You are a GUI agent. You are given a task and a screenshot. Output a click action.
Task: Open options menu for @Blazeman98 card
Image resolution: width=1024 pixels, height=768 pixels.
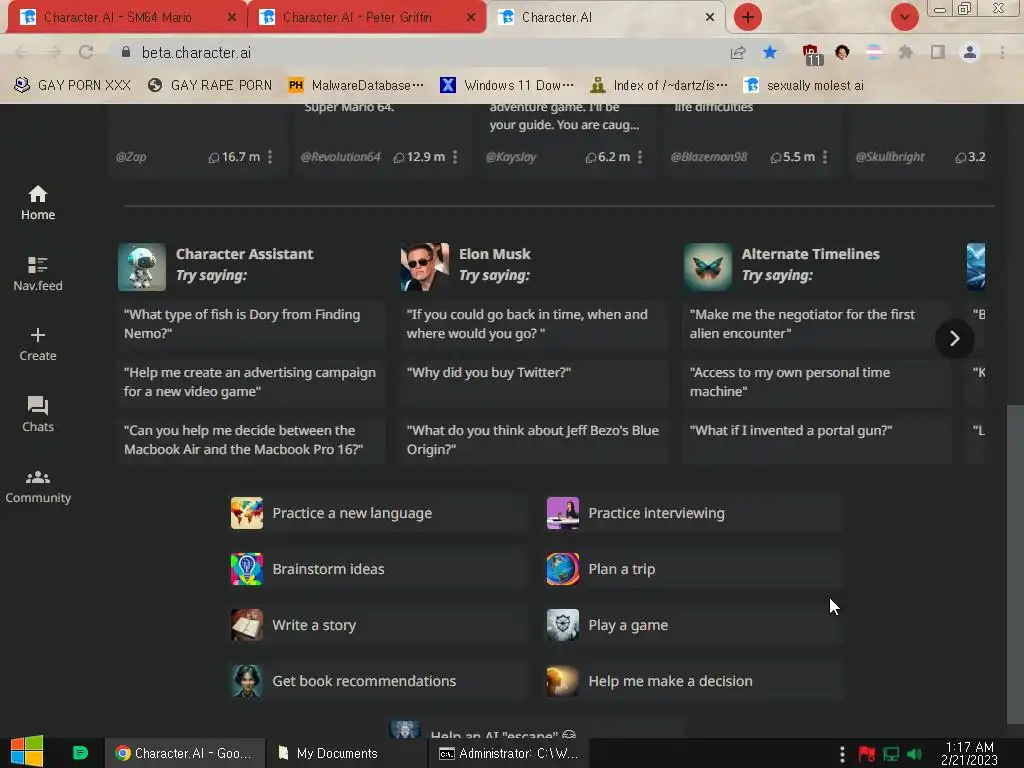point(825,157)
